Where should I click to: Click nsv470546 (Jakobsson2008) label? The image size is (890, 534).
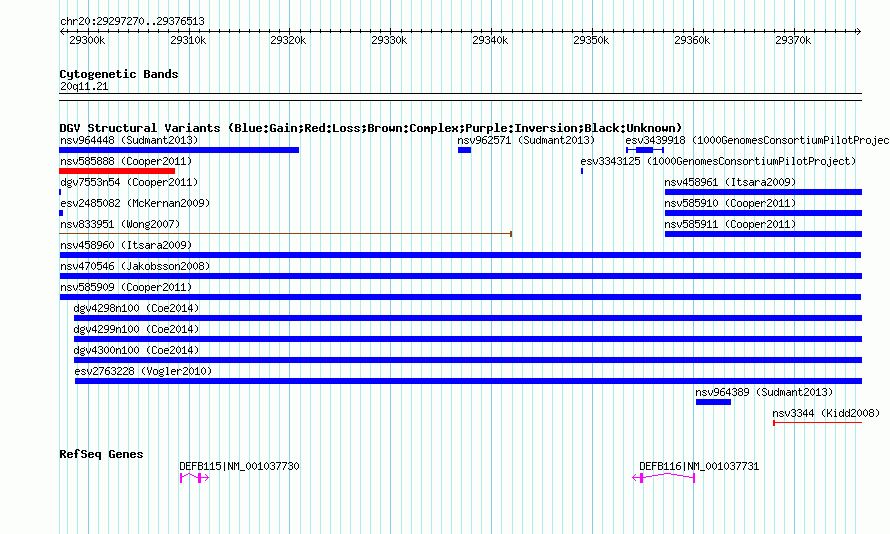pyautogui.click(x=135, y=266)
